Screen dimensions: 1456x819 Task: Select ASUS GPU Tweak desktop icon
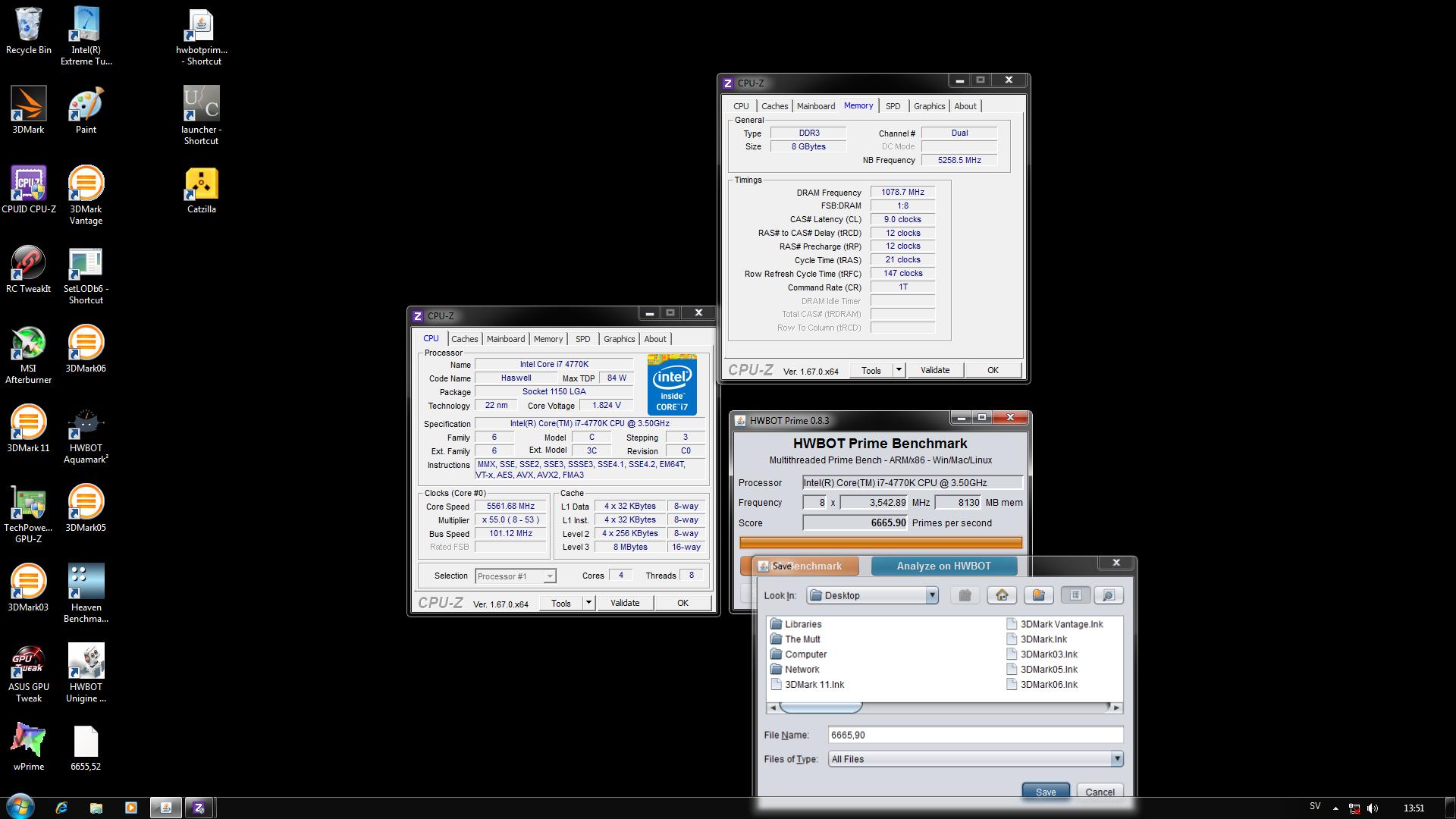[29, 673]
